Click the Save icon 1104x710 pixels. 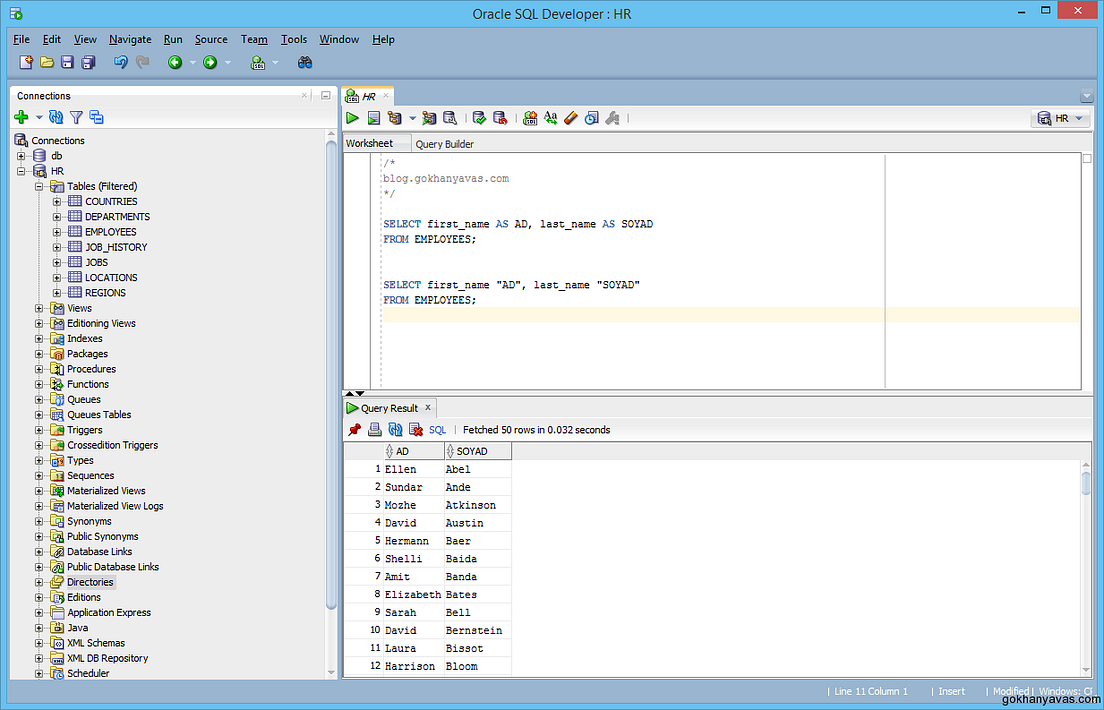[x=68, y=62]
